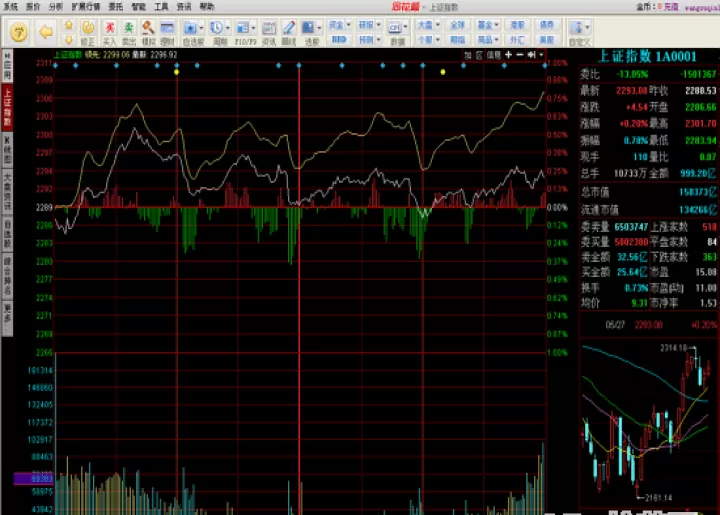
Task: Zoom out with the minus icon above chart
Action: coord(520,55)
